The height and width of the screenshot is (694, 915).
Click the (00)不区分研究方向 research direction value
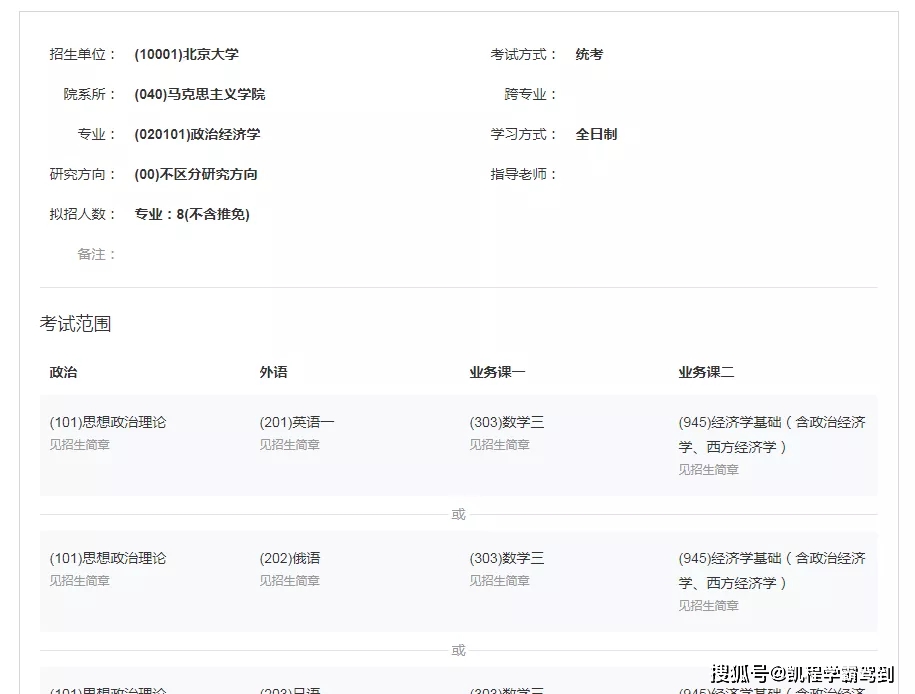click(196, 174)
